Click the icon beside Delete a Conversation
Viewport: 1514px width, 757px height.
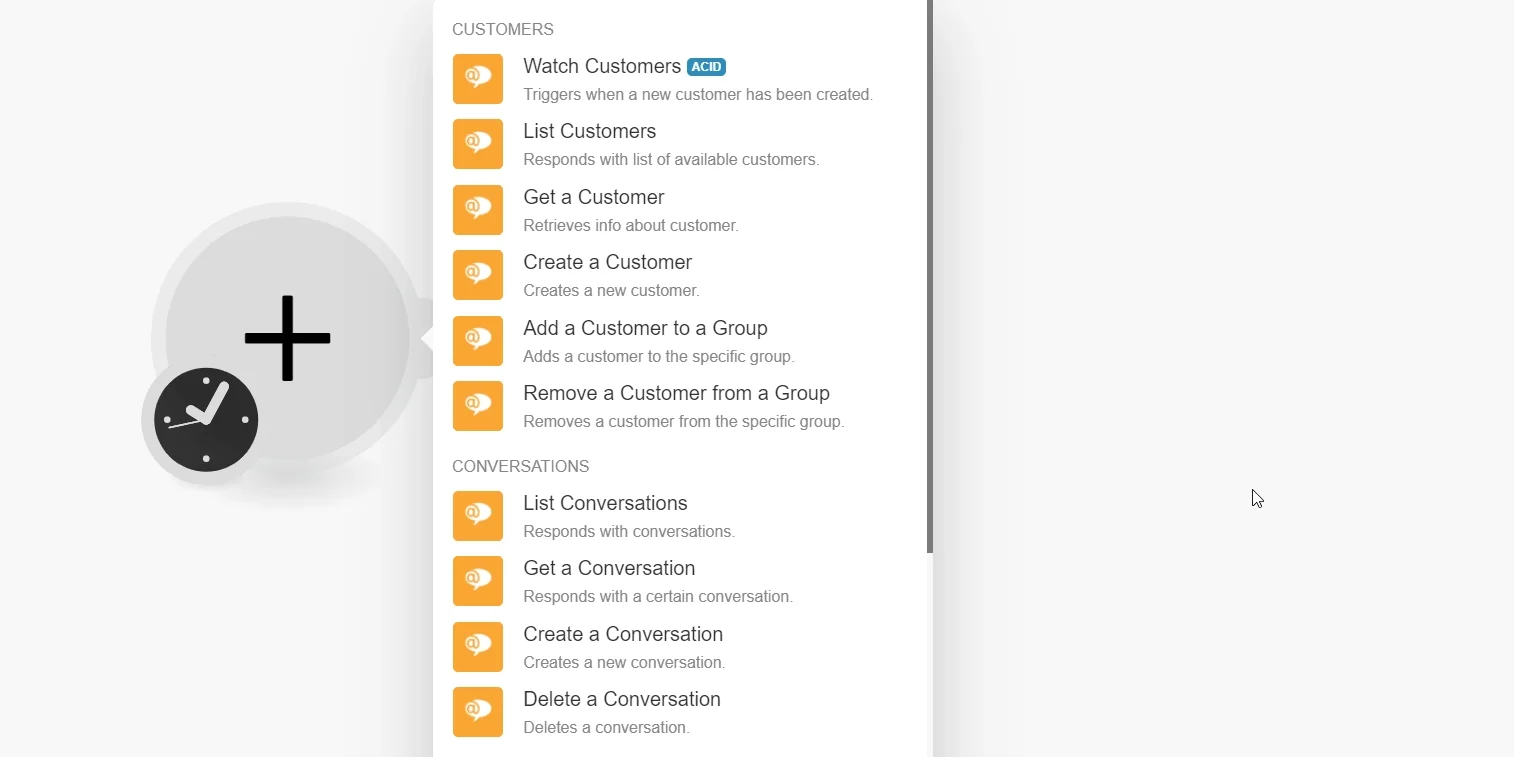click(x=478, y=712)
